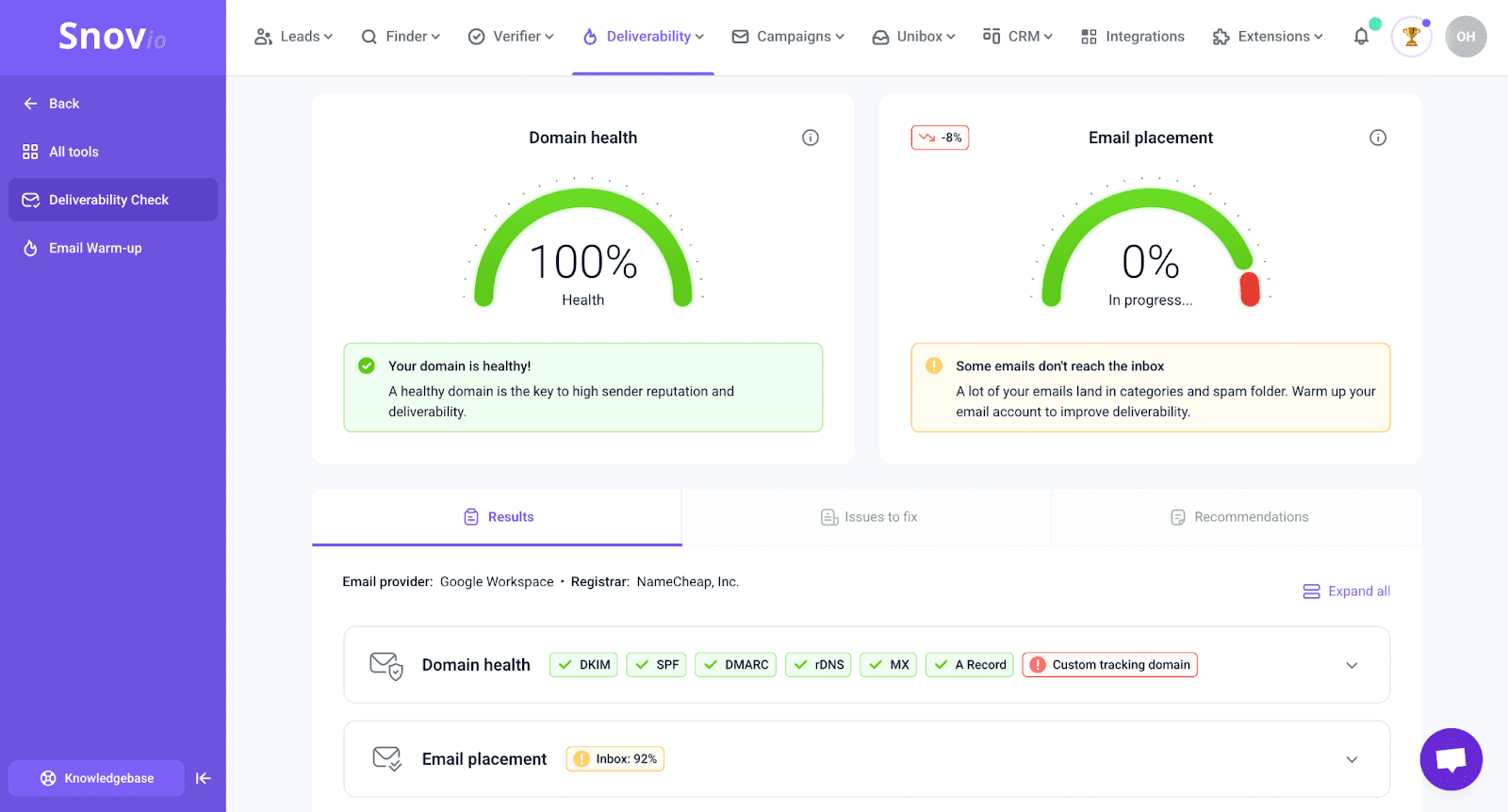Open the notifications bell
Screen dimensions: 1508x812
[x=1361, y=37]
